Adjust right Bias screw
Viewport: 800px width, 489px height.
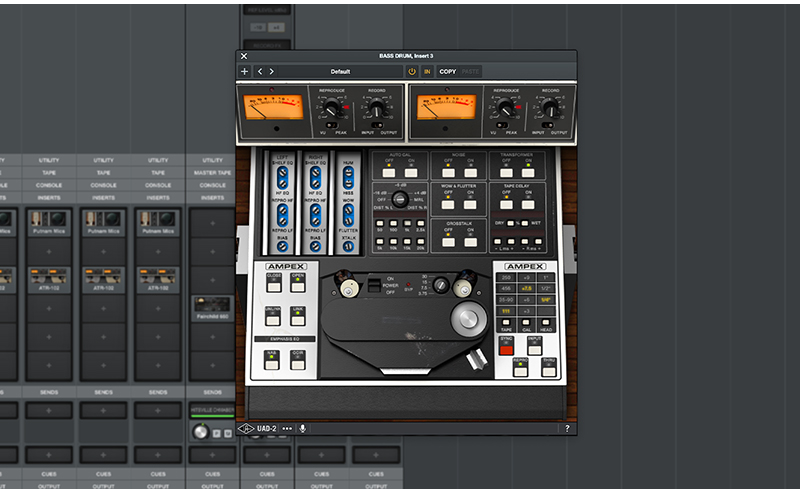click(x=315, y=247)
